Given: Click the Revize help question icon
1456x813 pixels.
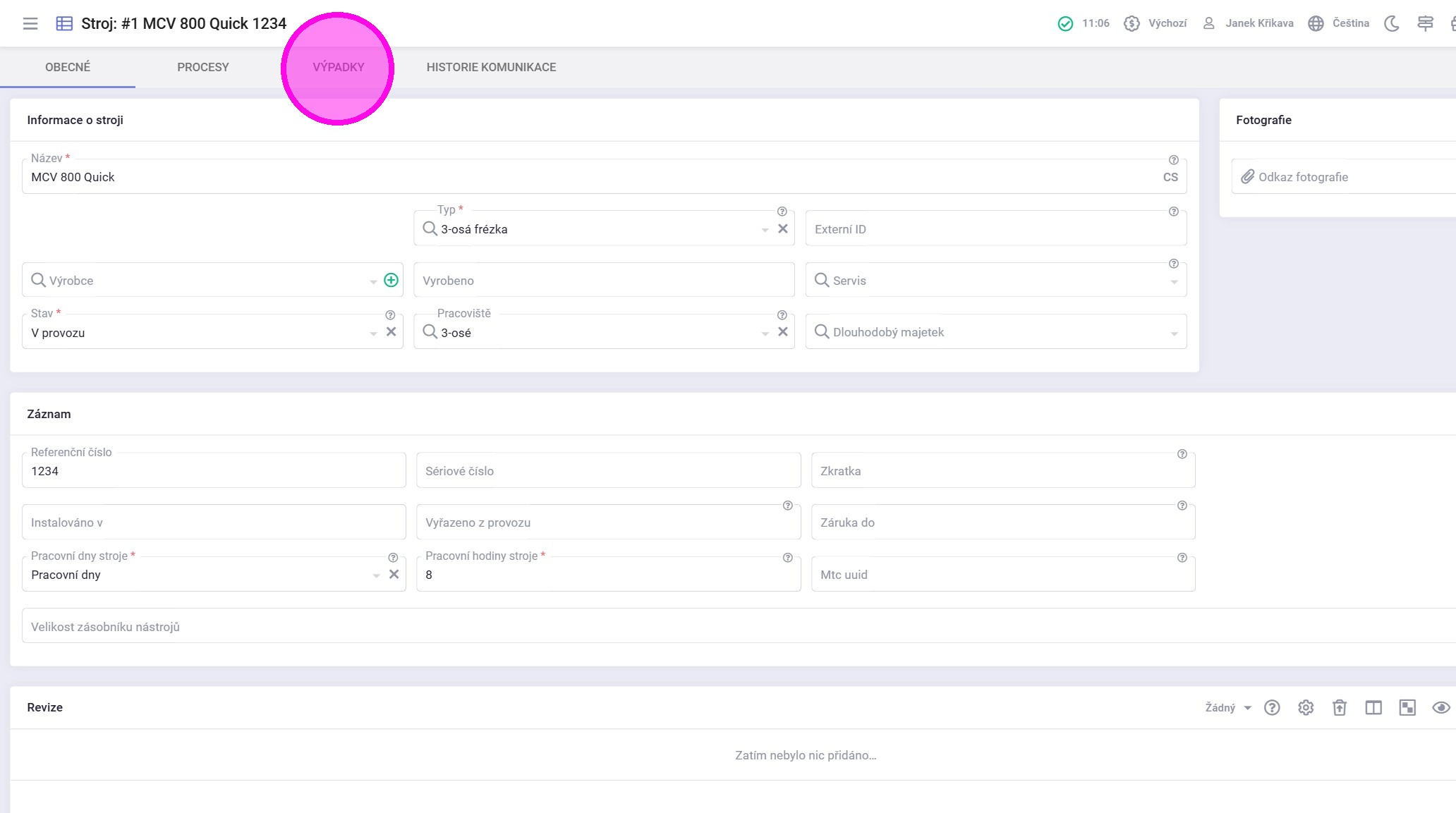Looking at the screenshot, I should [1272, 707].
